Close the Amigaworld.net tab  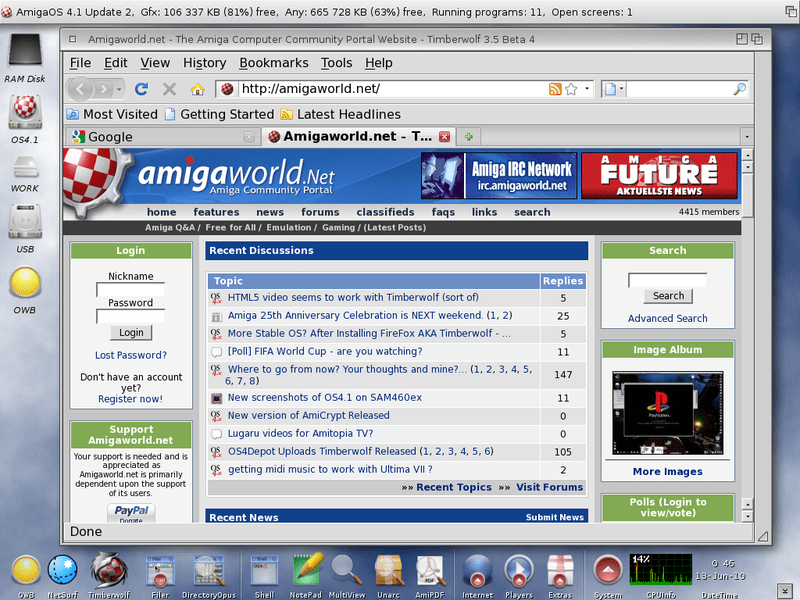click(445, 137)
